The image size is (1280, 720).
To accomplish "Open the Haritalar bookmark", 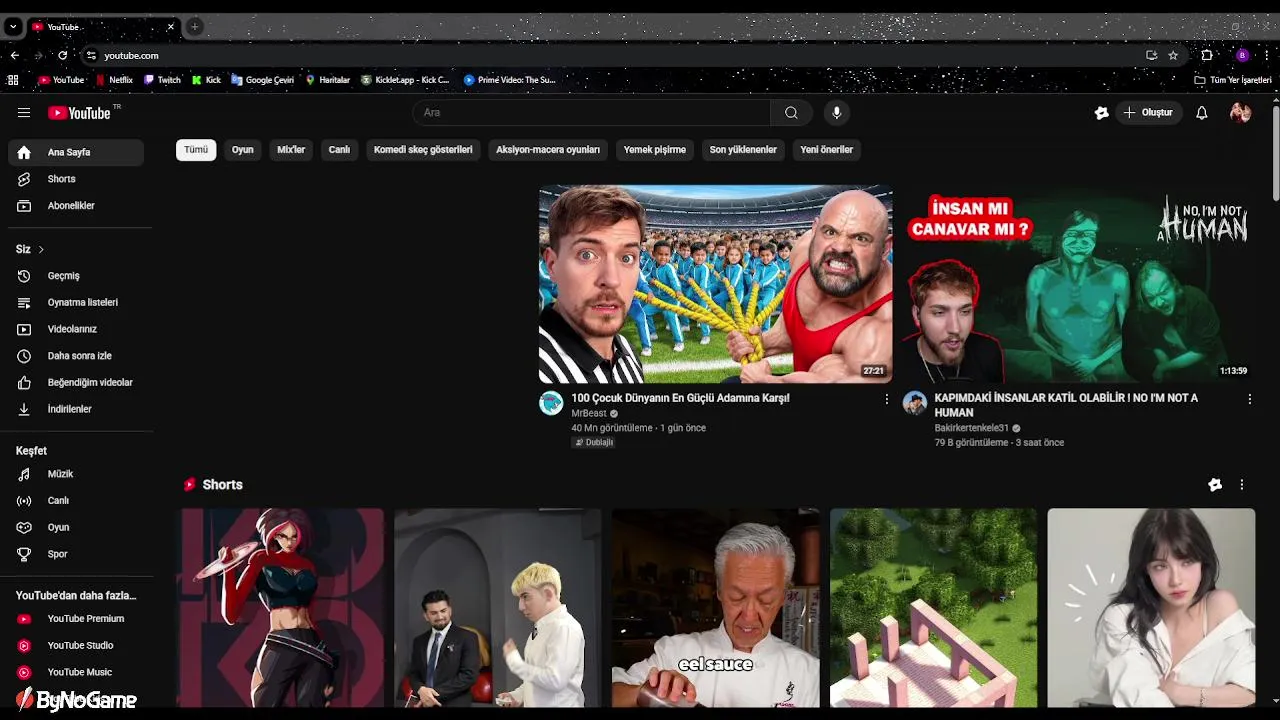I will 328,80.
